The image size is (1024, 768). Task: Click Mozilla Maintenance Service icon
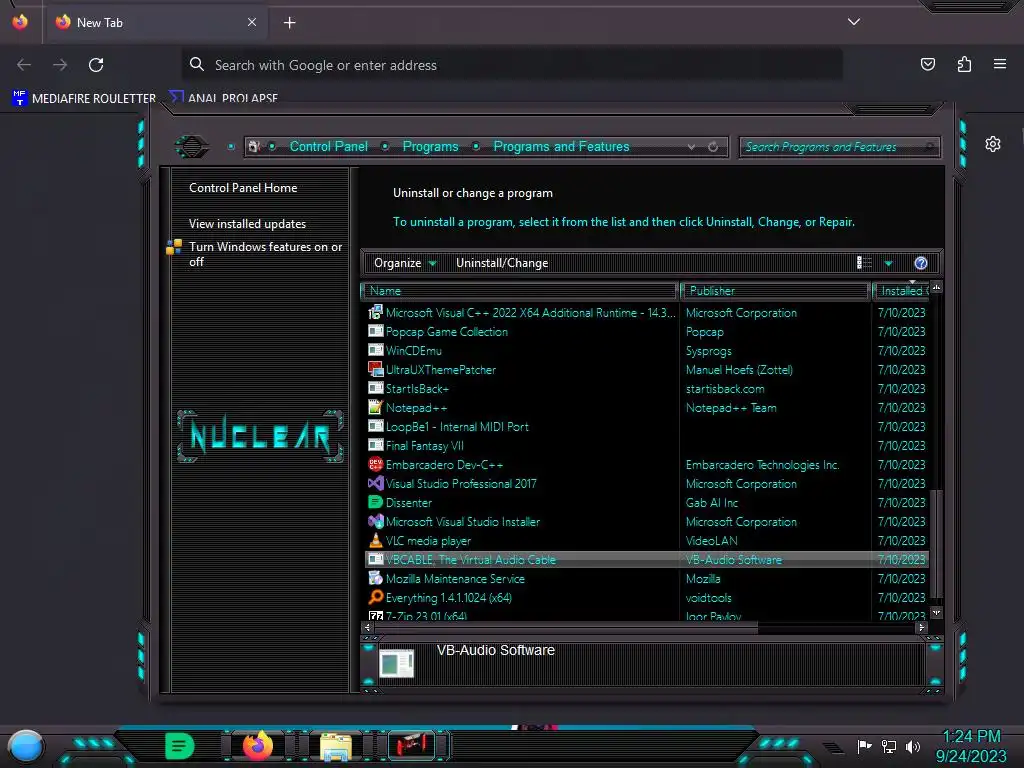(x=376, y=578)
